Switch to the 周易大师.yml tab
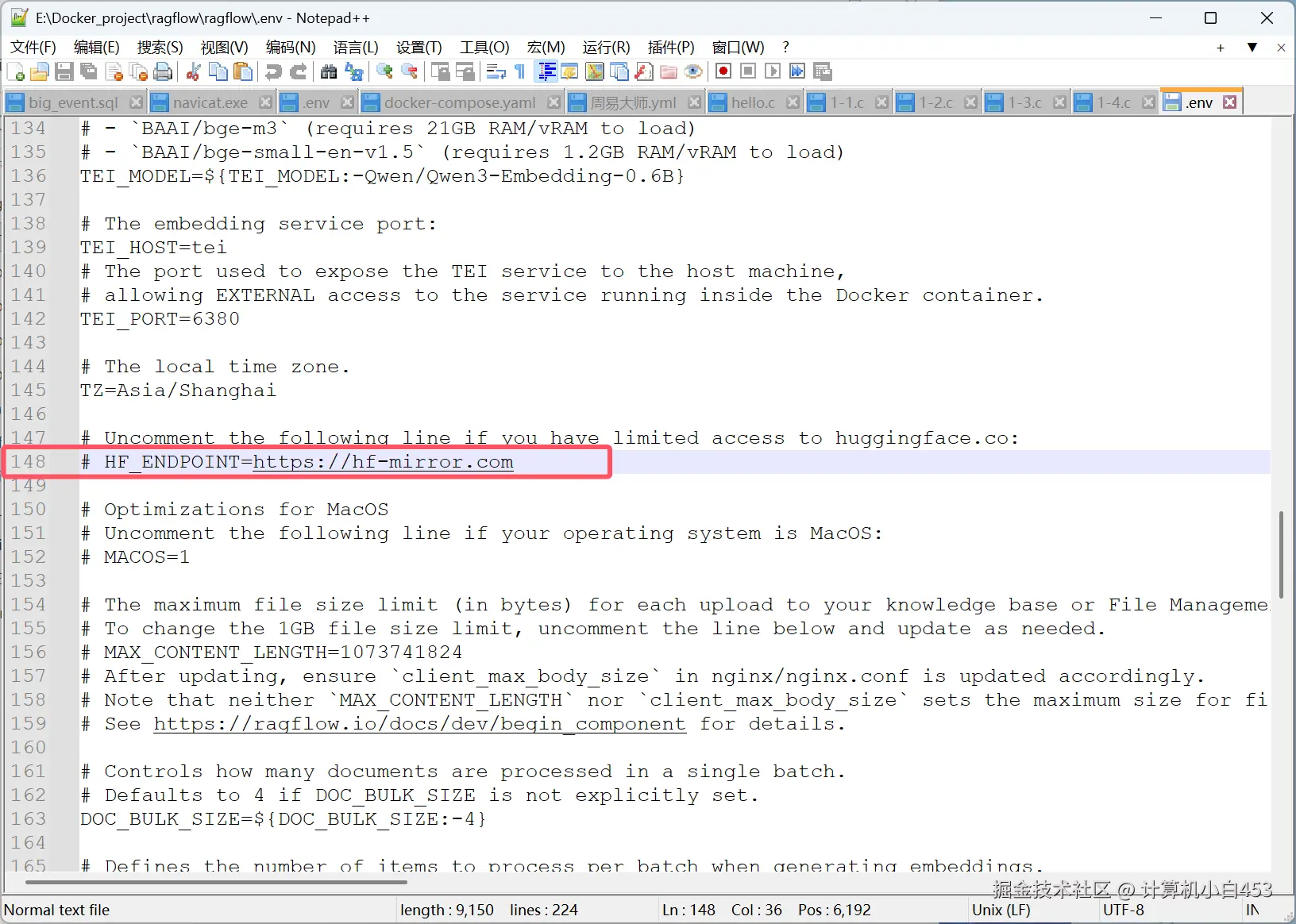1296x924 pixels. (633, 102)
